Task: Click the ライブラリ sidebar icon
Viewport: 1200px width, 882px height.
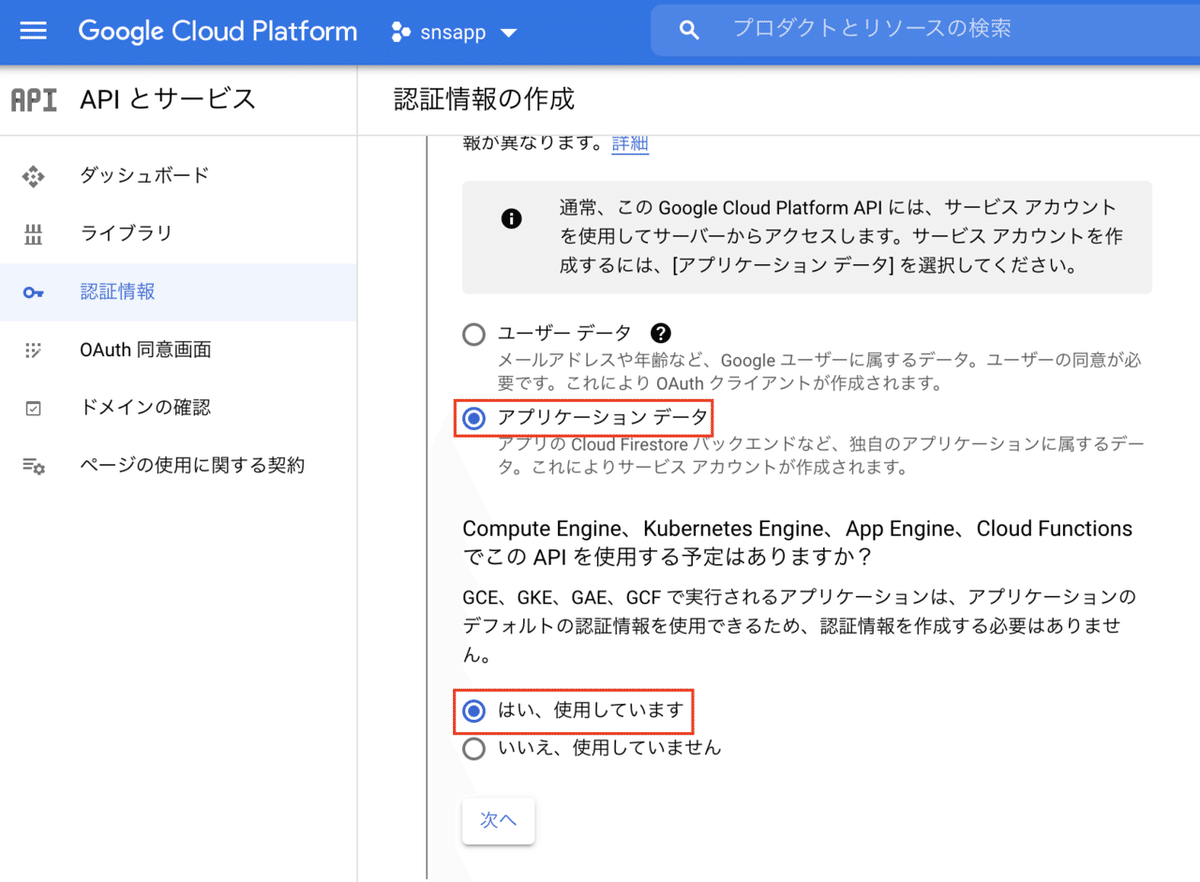Action: tap(33, 234)
